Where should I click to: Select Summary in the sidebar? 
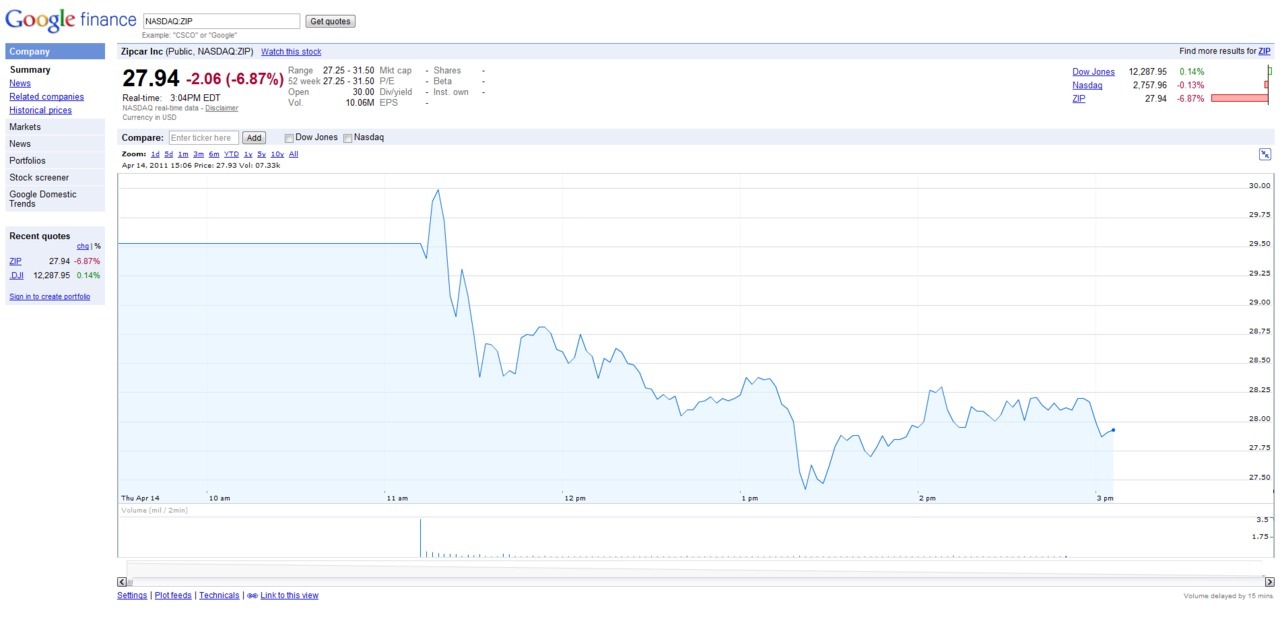[30, 70]
